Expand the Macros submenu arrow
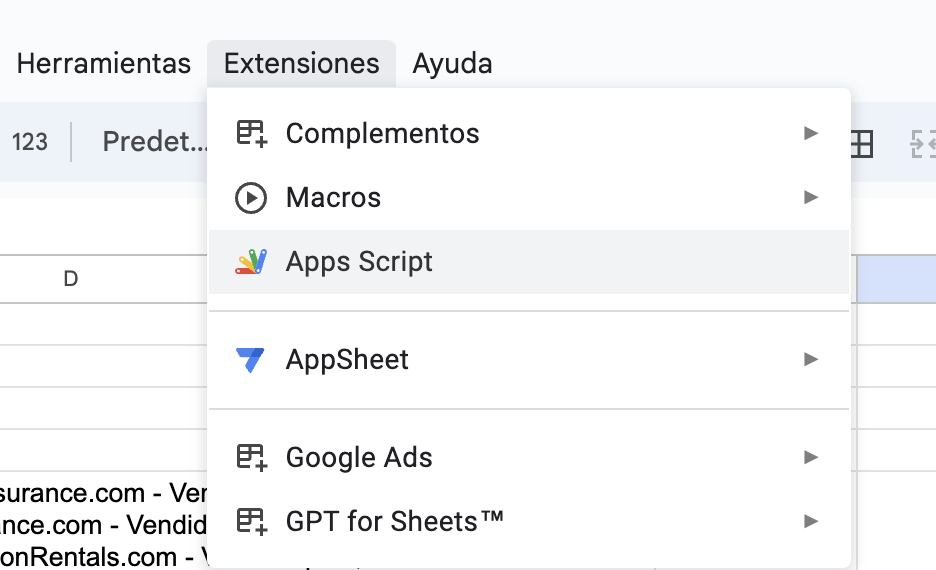Viewport: 936px width, 570px height. 811,198
